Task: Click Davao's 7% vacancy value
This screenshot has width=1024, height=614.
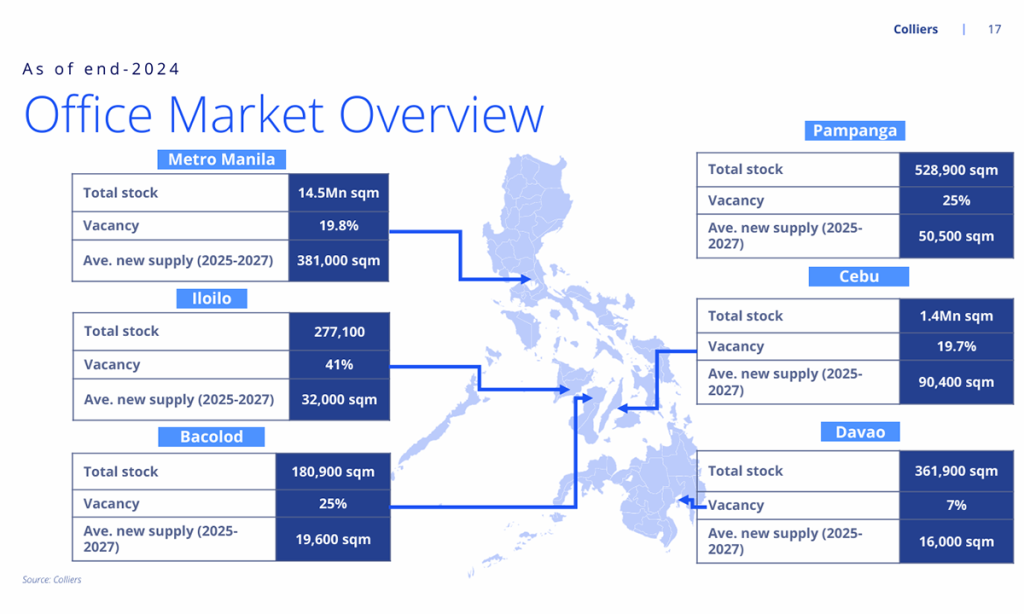Action: [x=955, y=505]
